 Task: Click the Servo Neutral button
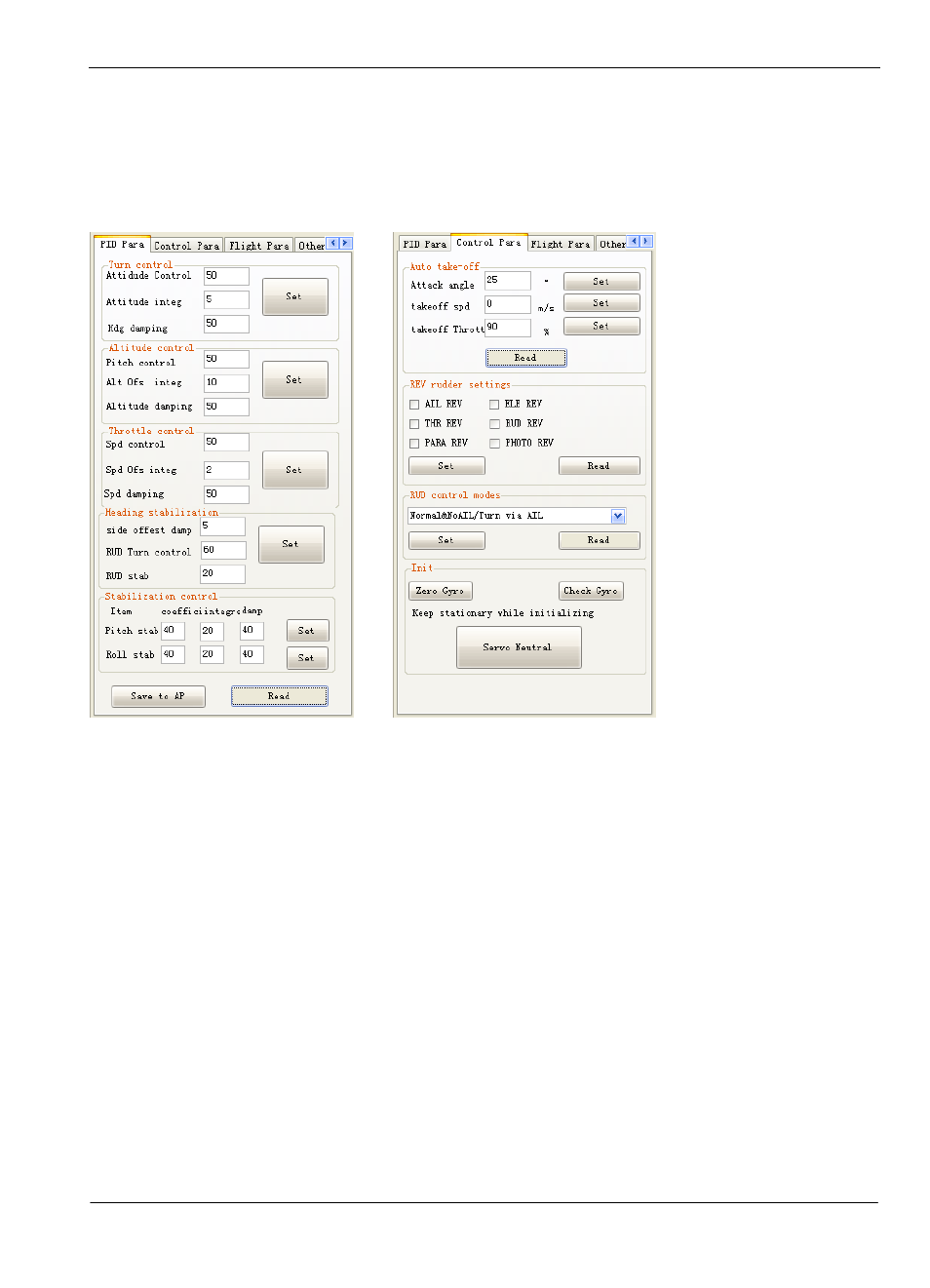pos(519,647)
